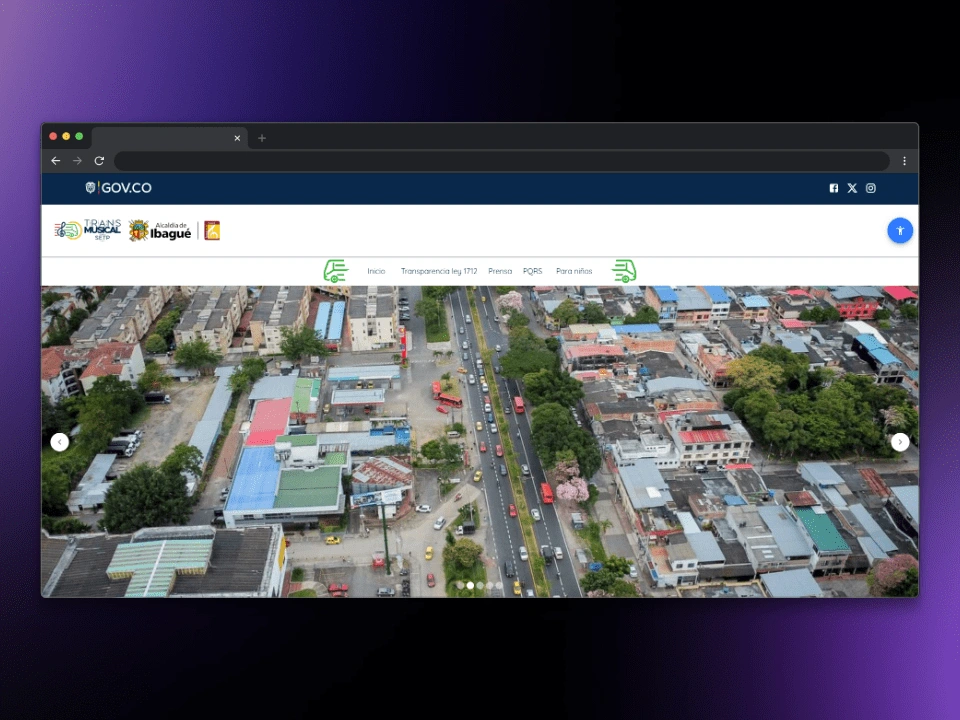The image size is (960, 720).
Task: Go to the Inicio menu item
Action: tap(376, 271)
